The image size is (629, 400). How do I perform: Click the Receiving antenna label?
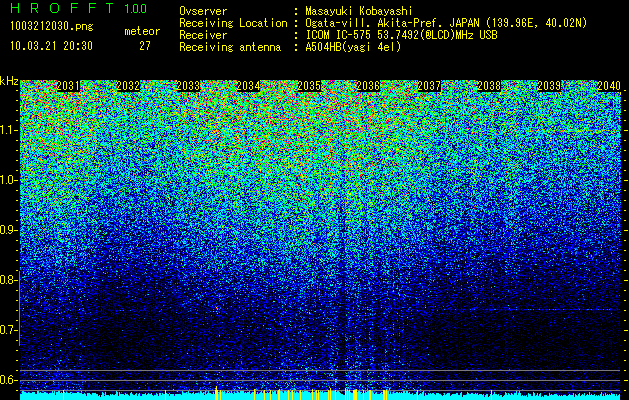point(230,47)
